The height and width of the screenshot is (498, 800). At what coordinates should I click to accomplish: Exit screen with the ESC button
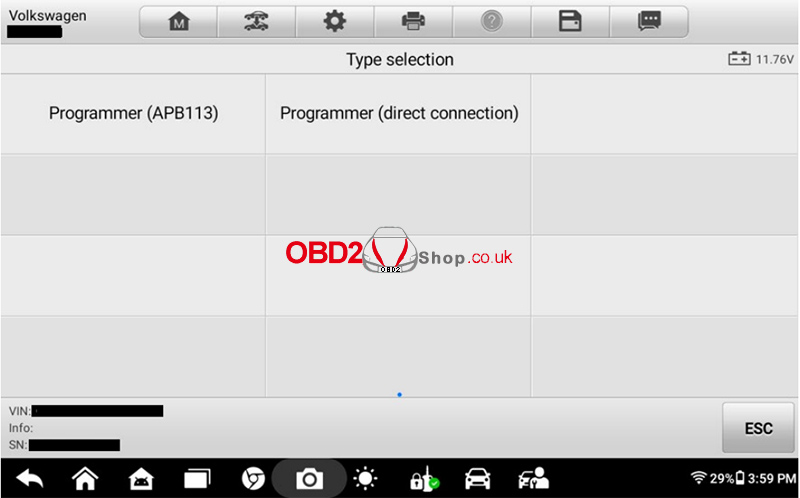[x=758, y=428]
